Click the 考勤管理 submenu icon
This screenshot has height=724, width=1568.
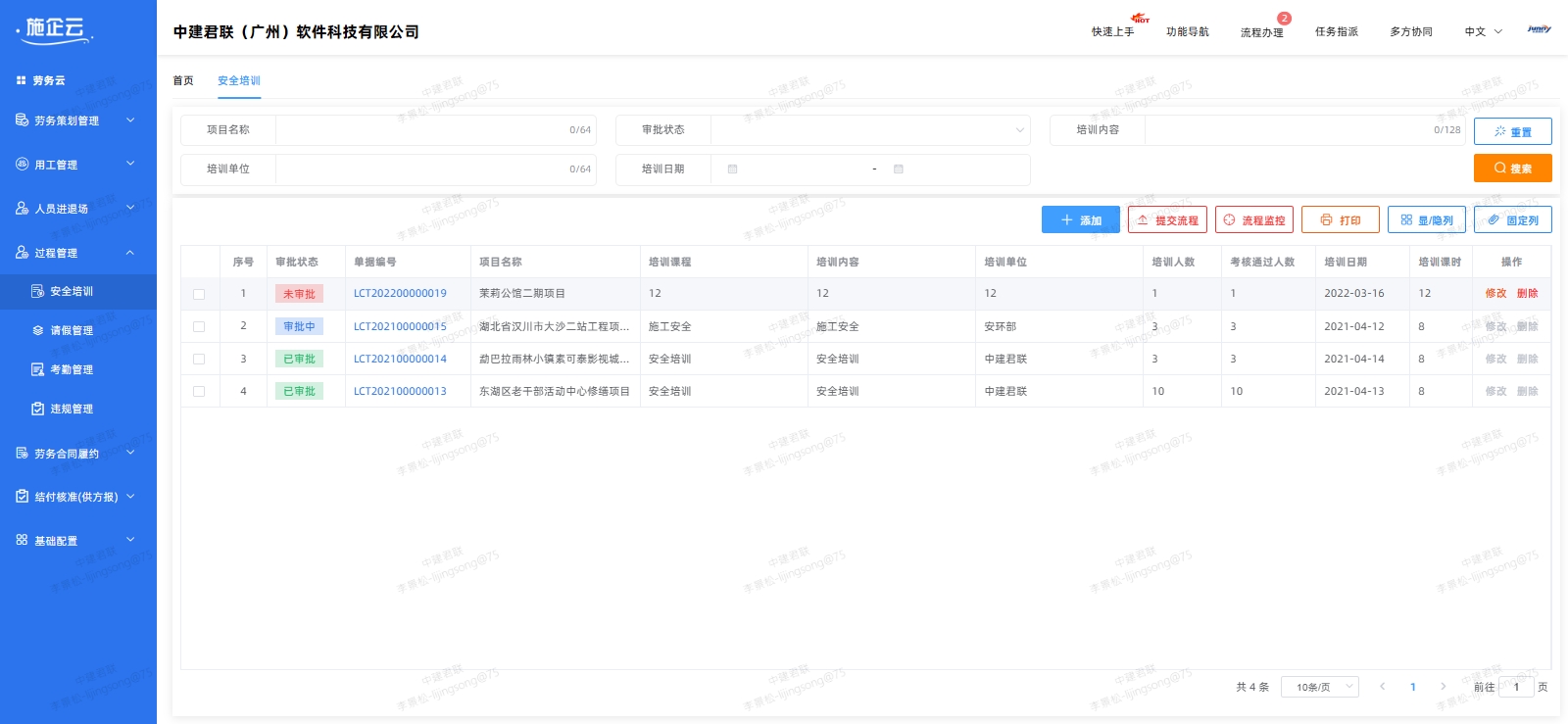click(37, 369)
